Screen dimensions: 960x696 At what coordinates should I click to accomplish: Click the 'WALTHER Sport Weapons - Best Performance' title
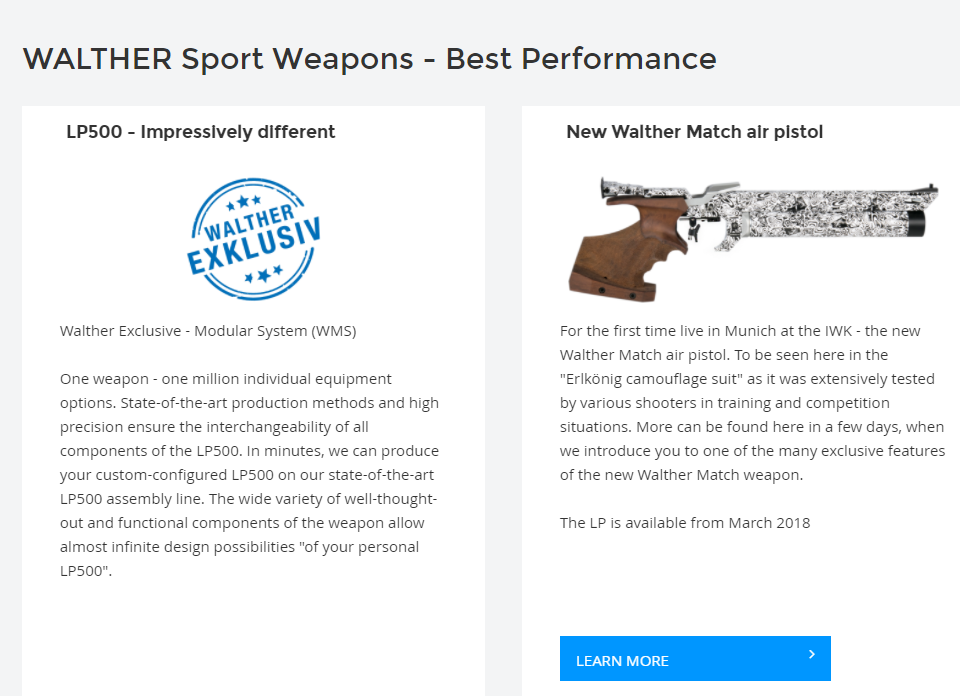(x=369, y=59)
